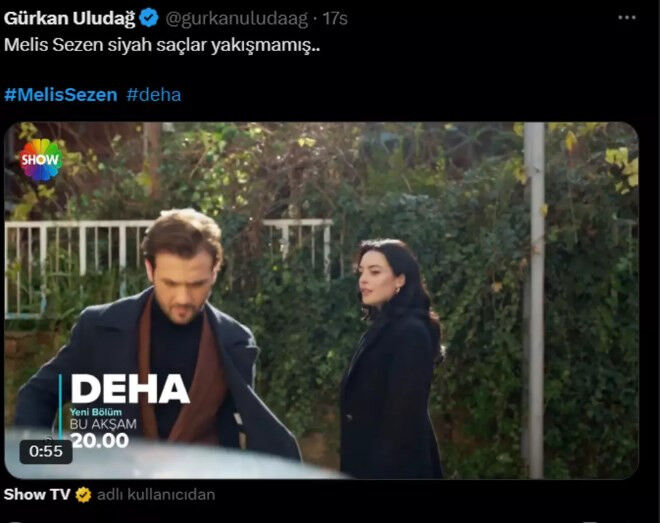The image size is (660, 523).
Task: Open the @gurkanuludaag handle
Action: (237, 19)
